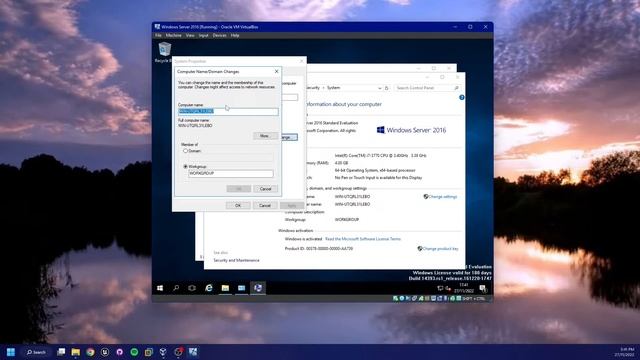Image resolution: width=640 pixels, height=360 pixels.
Task: Click the guest taskbar search icon
Action: [176, 288]
